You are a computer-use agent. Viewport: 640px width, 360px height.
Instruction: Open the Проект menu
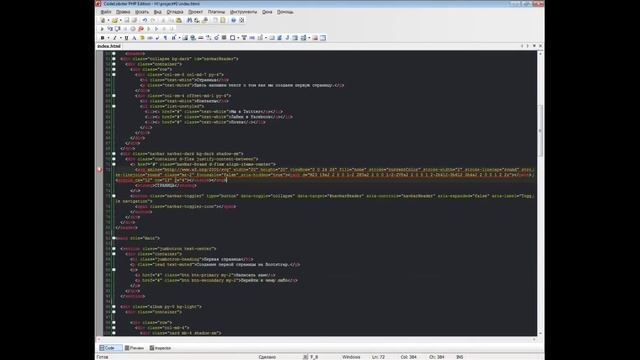tap(196, 12)
